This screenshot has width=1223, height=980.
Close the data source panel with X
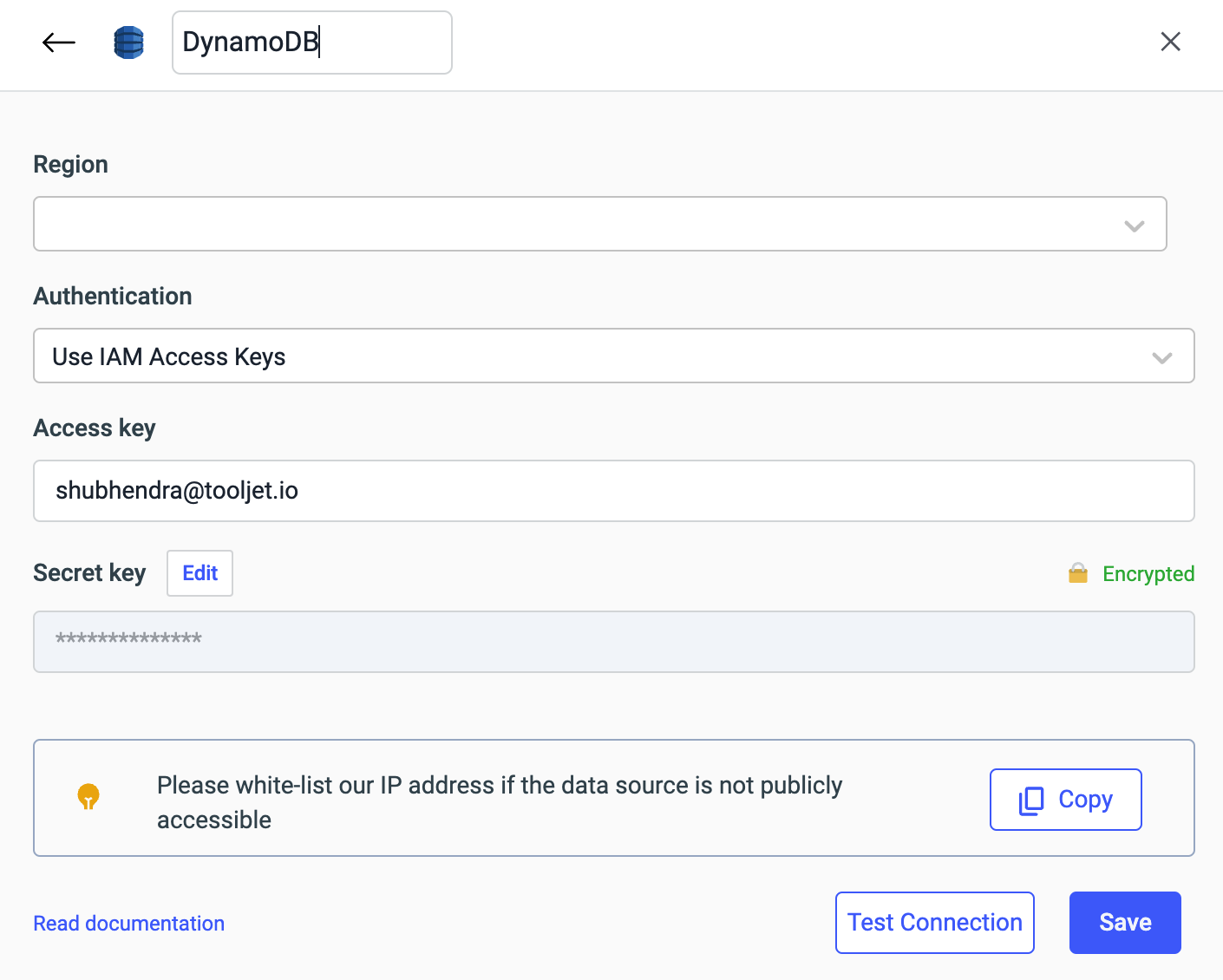click(1170, 42)
